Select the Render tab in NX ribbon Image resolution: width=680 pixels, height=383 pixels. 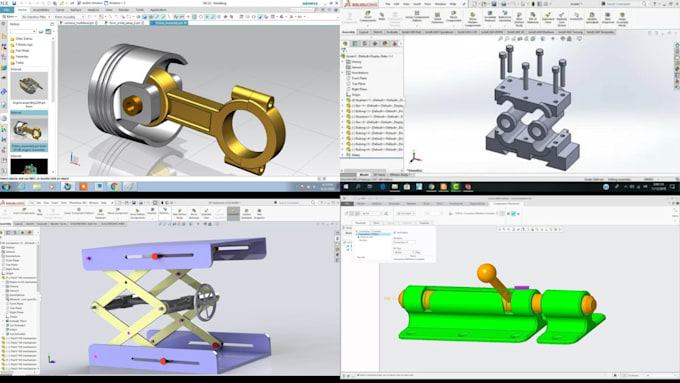pyautogui.click(x=124, y=10)
